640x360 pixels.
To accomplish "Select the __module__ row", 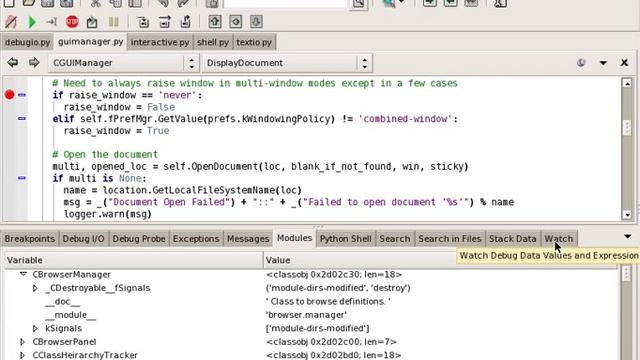I will [x=310, y=315].
